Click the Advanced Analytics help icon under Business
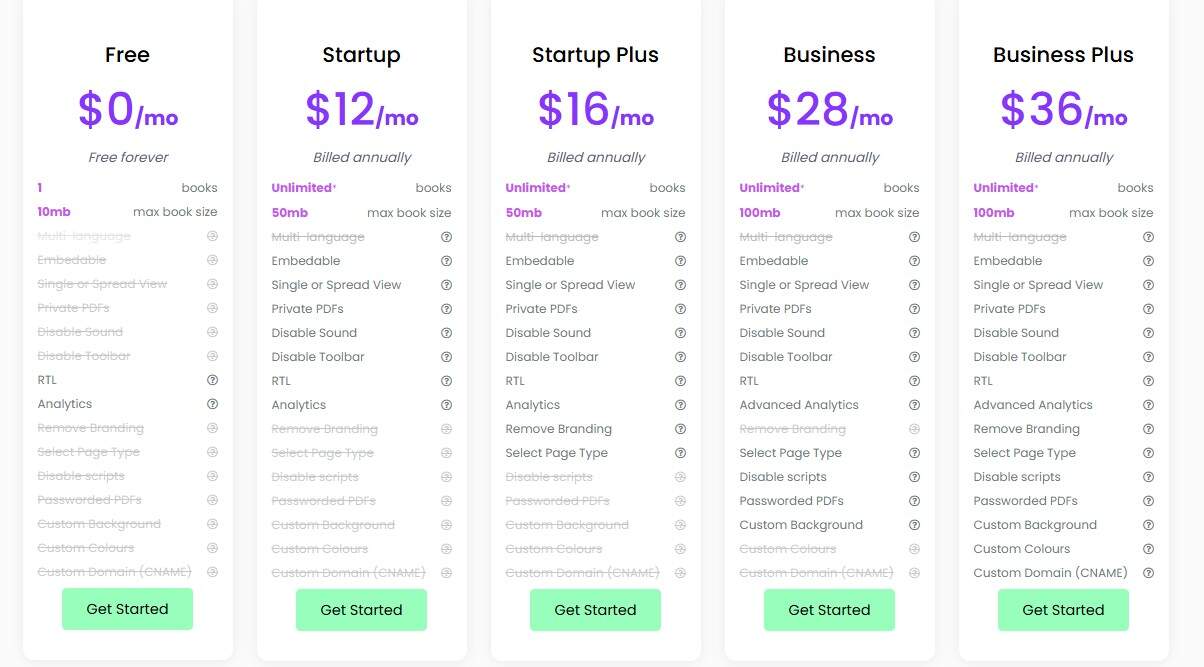 tap(914, 404)
